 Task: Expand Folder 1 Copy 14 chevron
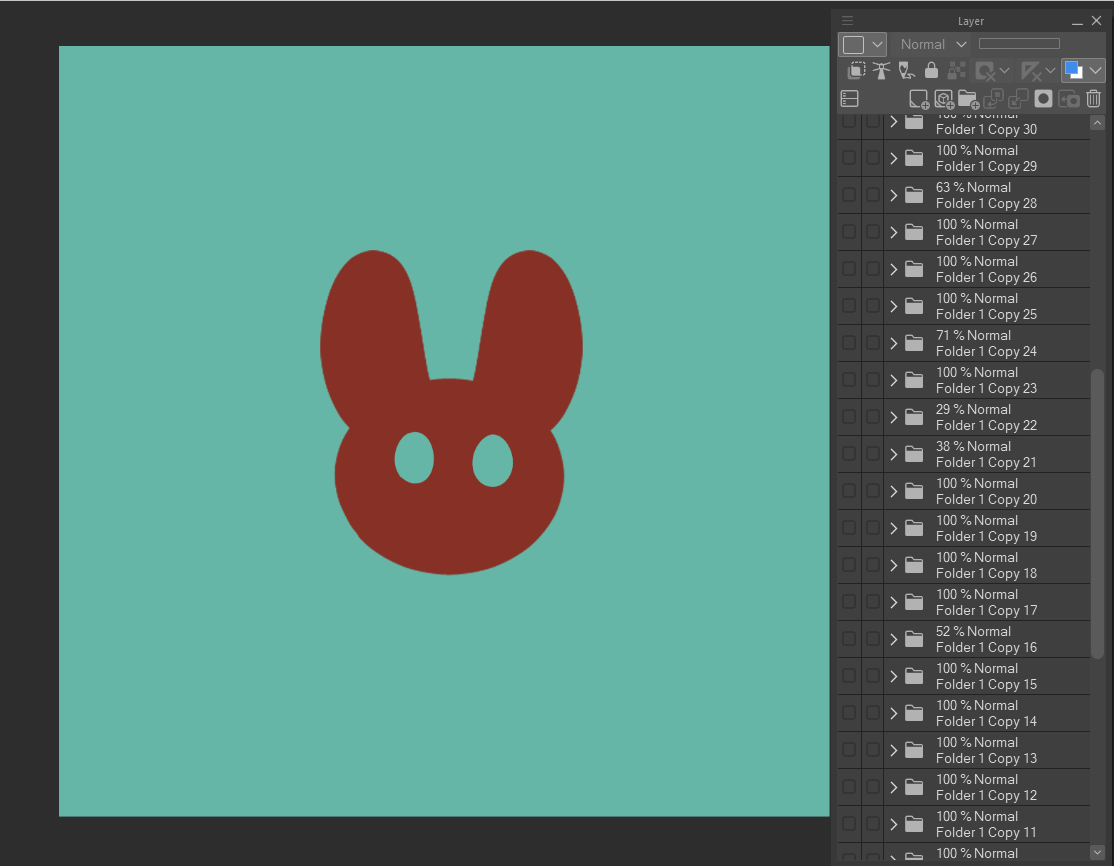(x=894, y=713)
